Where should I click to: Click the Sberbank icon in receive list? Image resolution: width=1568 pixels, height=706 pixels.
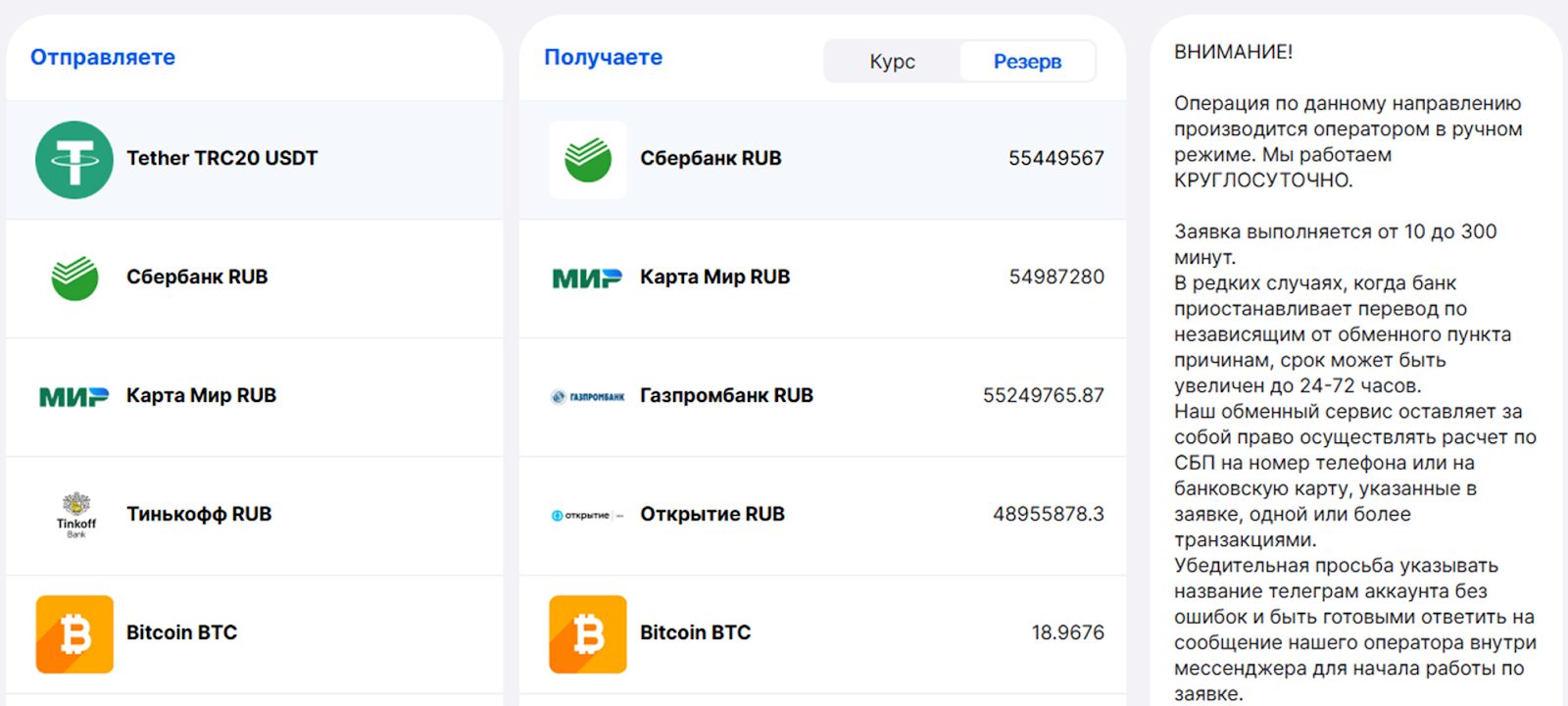tap(588, 160)
